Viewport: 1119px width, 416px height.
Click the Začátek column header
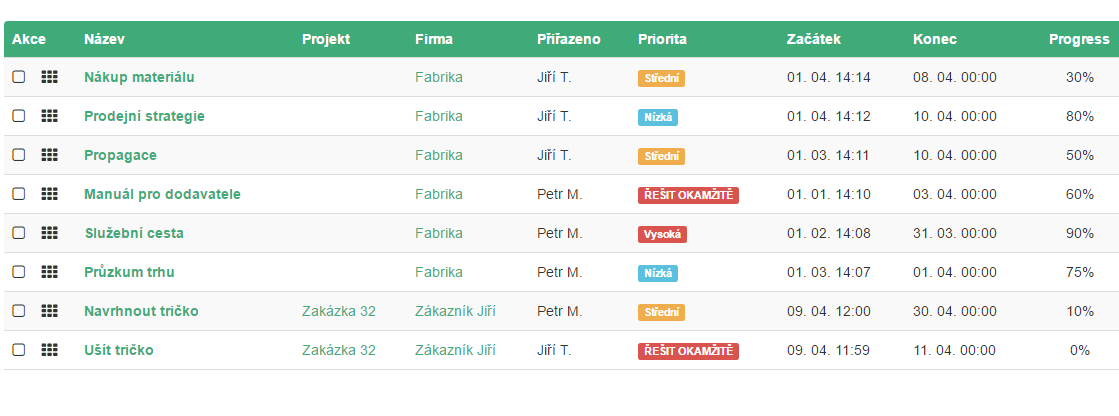[x=813, y=39]
